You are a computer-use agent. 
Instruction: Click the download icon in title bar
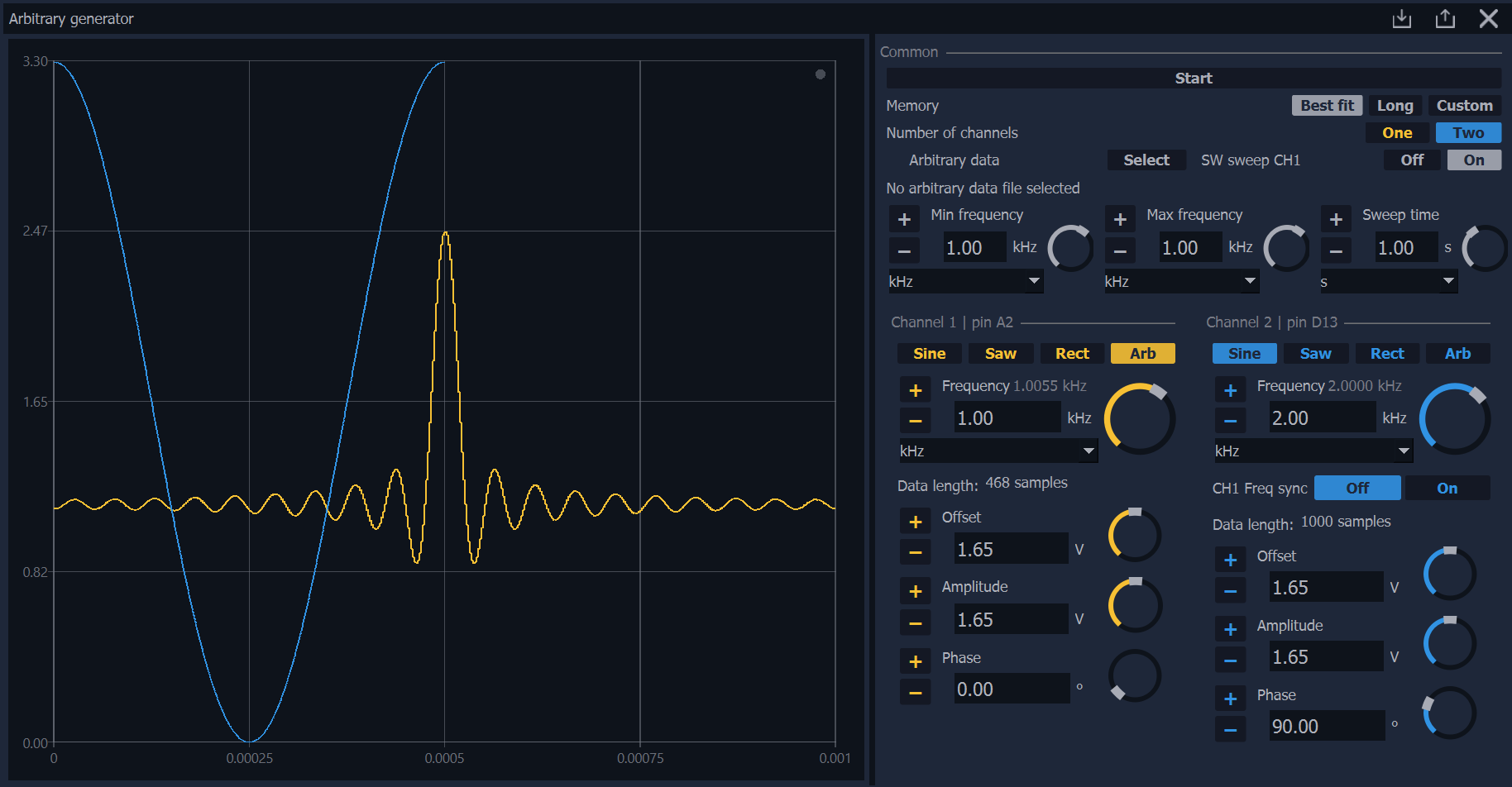1401,18
